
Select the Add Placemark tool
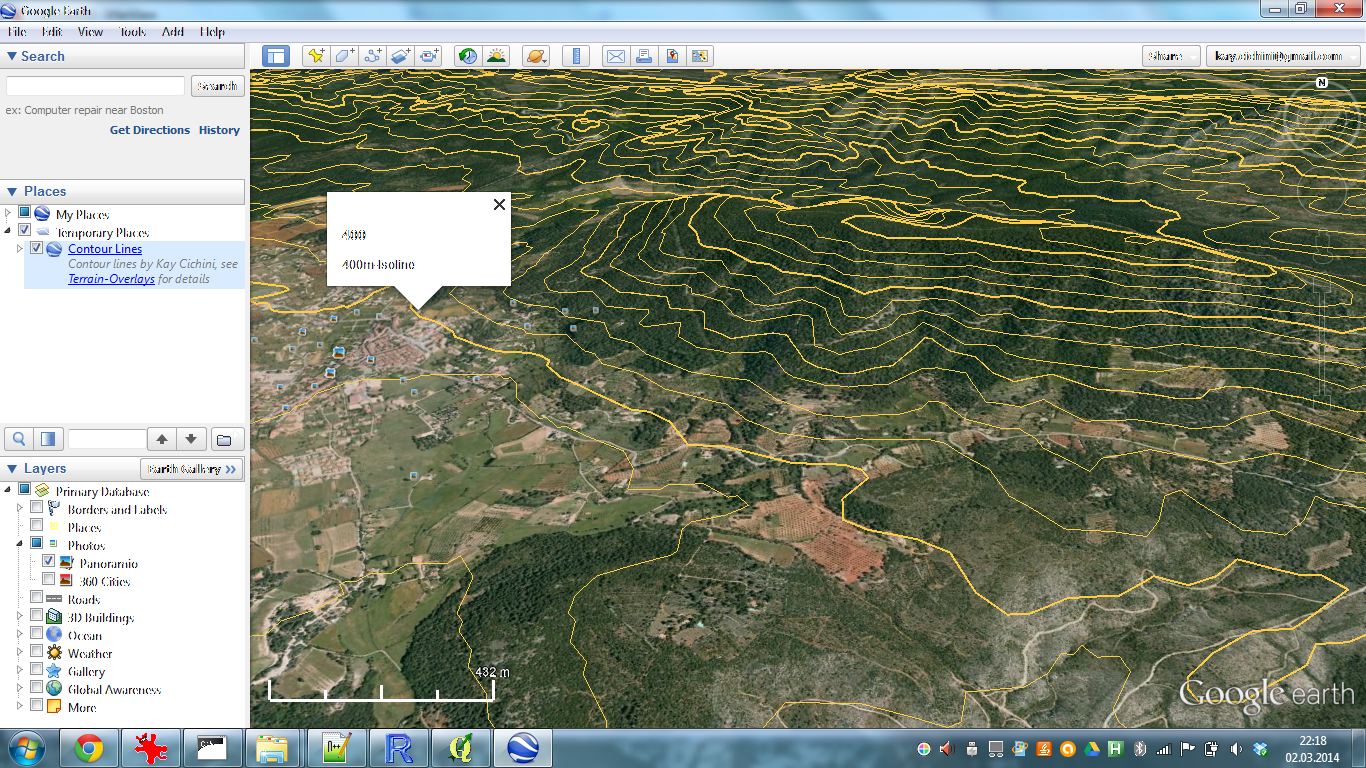click(x=314, y=56)
